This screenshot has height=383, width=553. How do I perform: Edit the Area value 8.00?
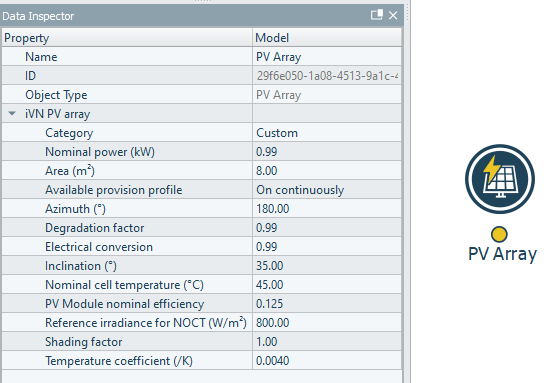(327, 171)
